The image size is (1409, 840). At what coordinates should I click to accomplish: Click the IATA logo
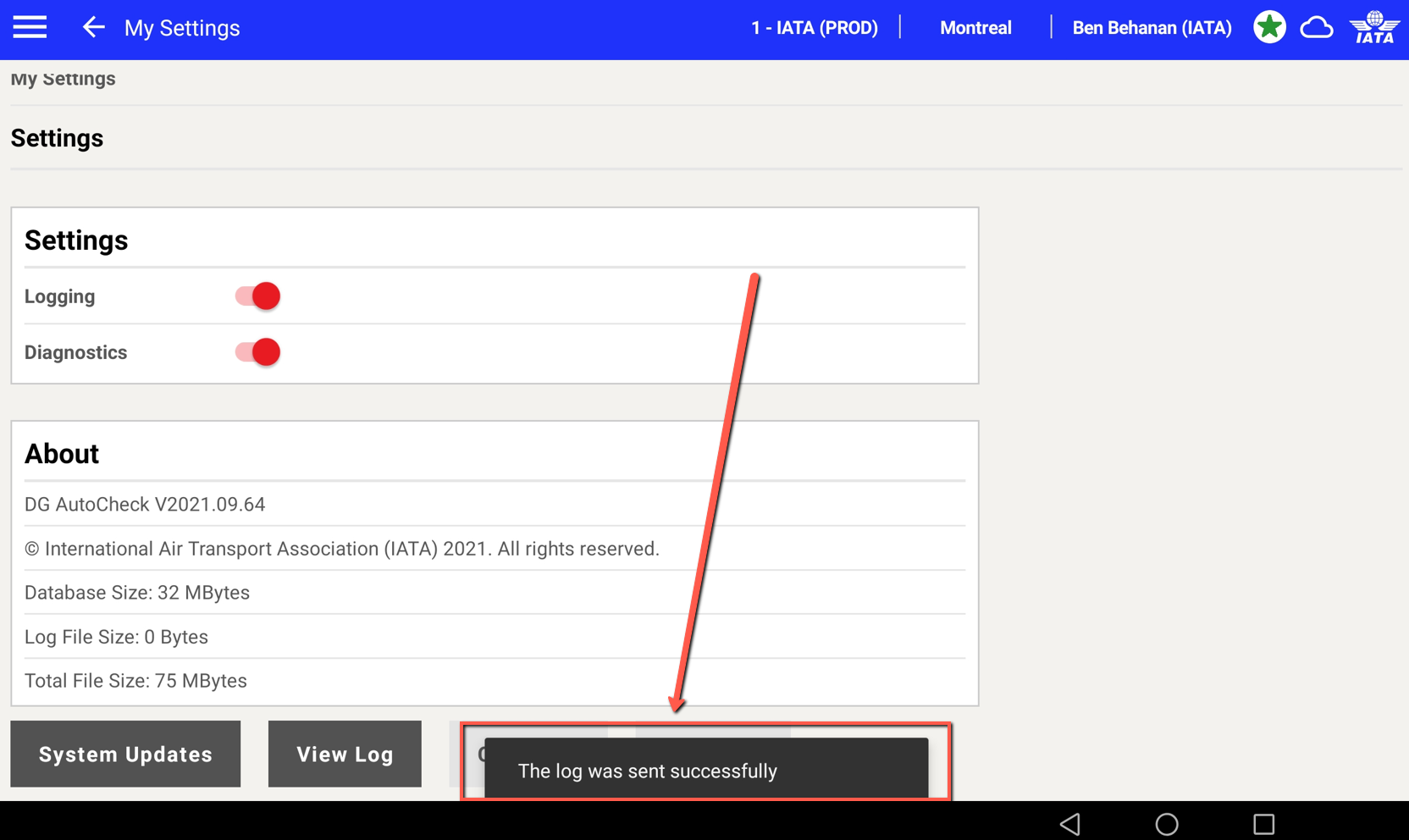tap(1374, 27)
